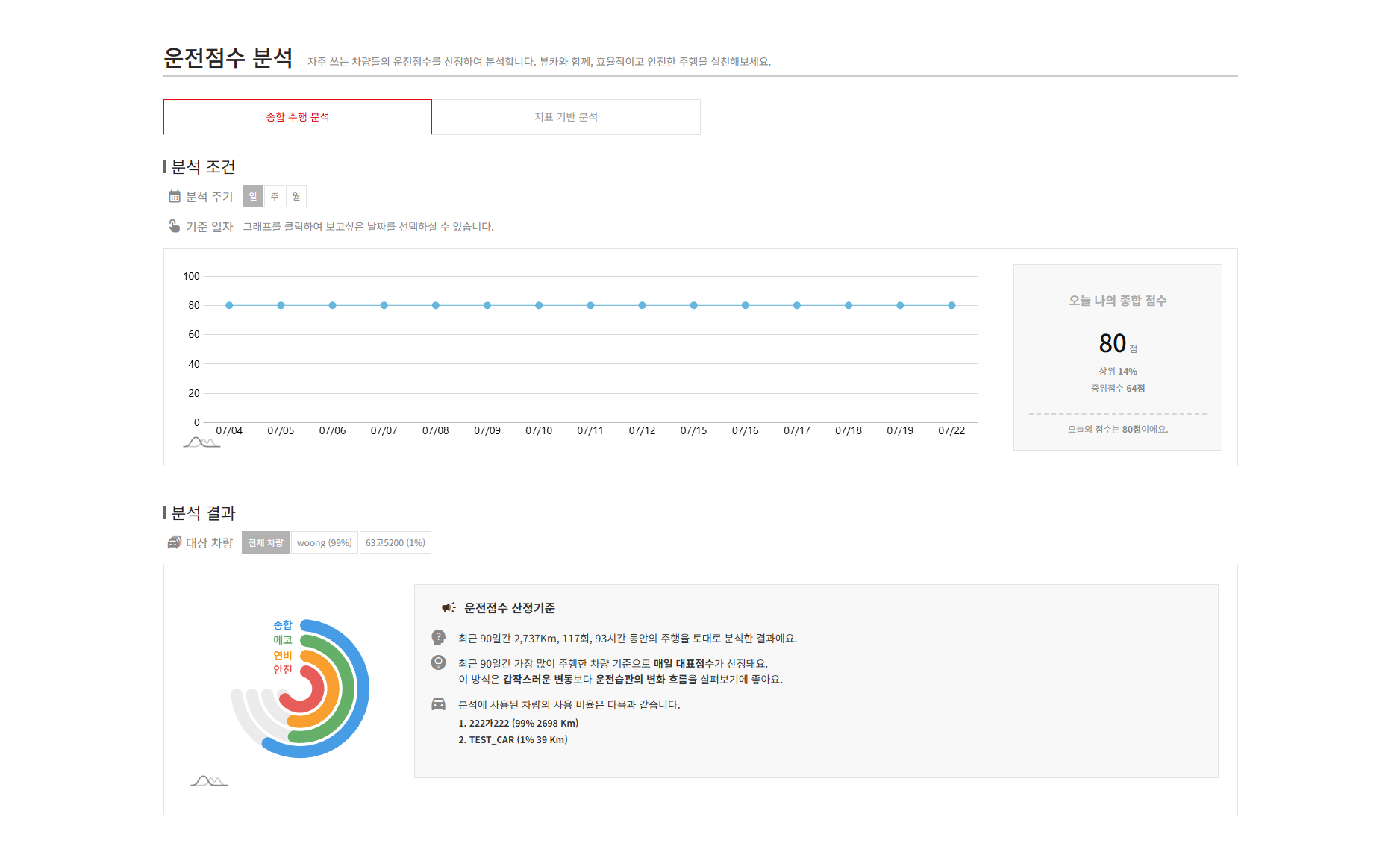
Task: Select the 07/18 data point on chart
Action: click(849, 305)
